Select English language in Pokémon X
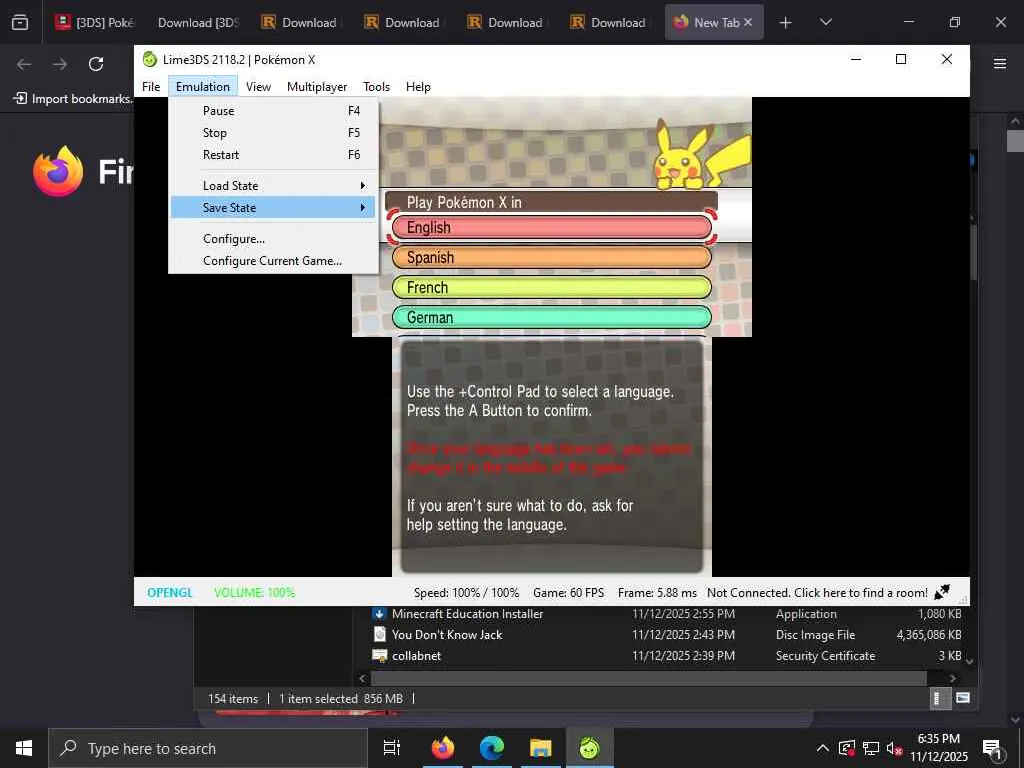Viewport: 1024px width, 768px height. point(551,227)
